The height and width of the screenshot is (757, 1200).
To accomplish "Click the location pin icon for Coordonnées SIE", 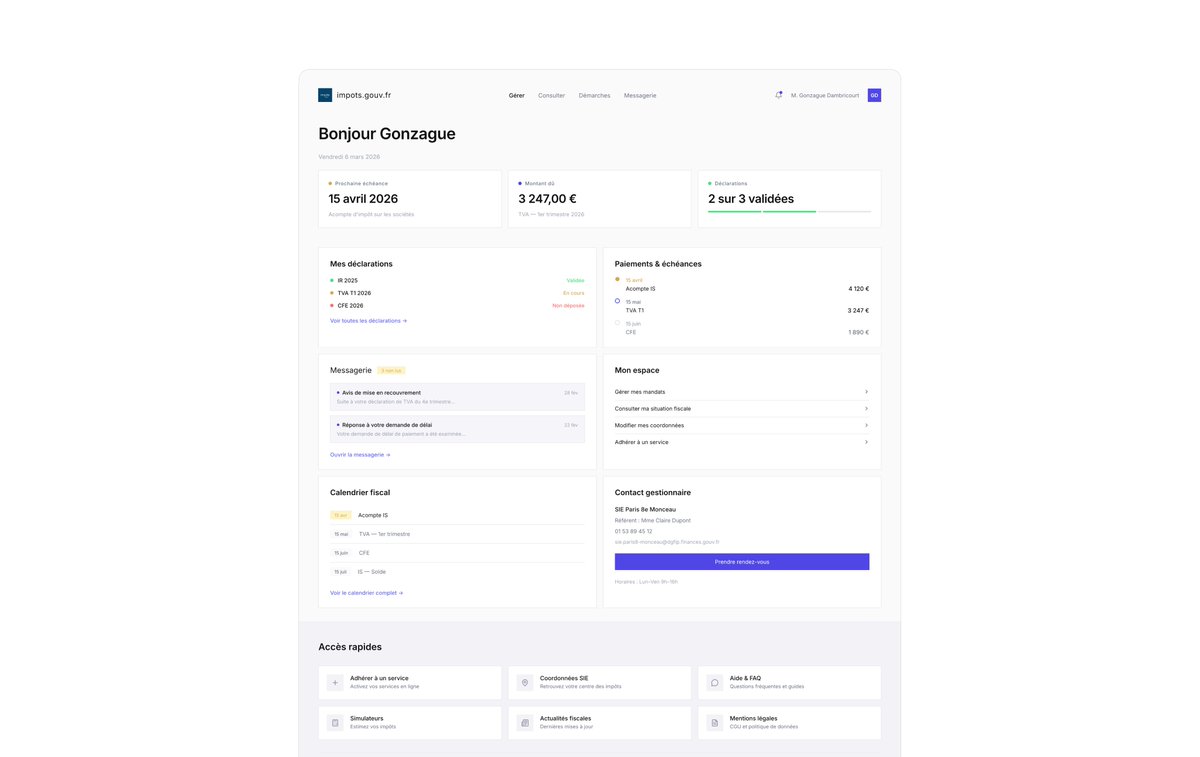I will (525, 683).
